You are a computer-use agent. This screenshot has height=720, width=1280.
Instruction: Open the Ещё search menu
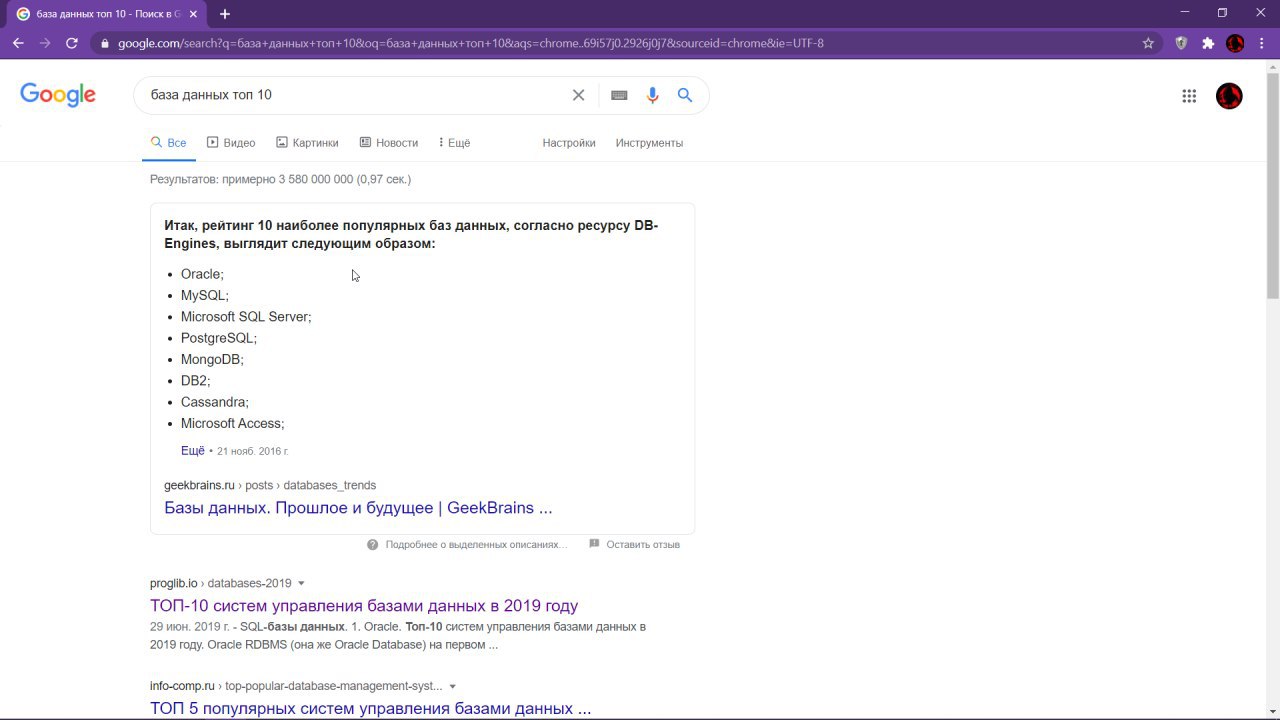pos(454,143)
